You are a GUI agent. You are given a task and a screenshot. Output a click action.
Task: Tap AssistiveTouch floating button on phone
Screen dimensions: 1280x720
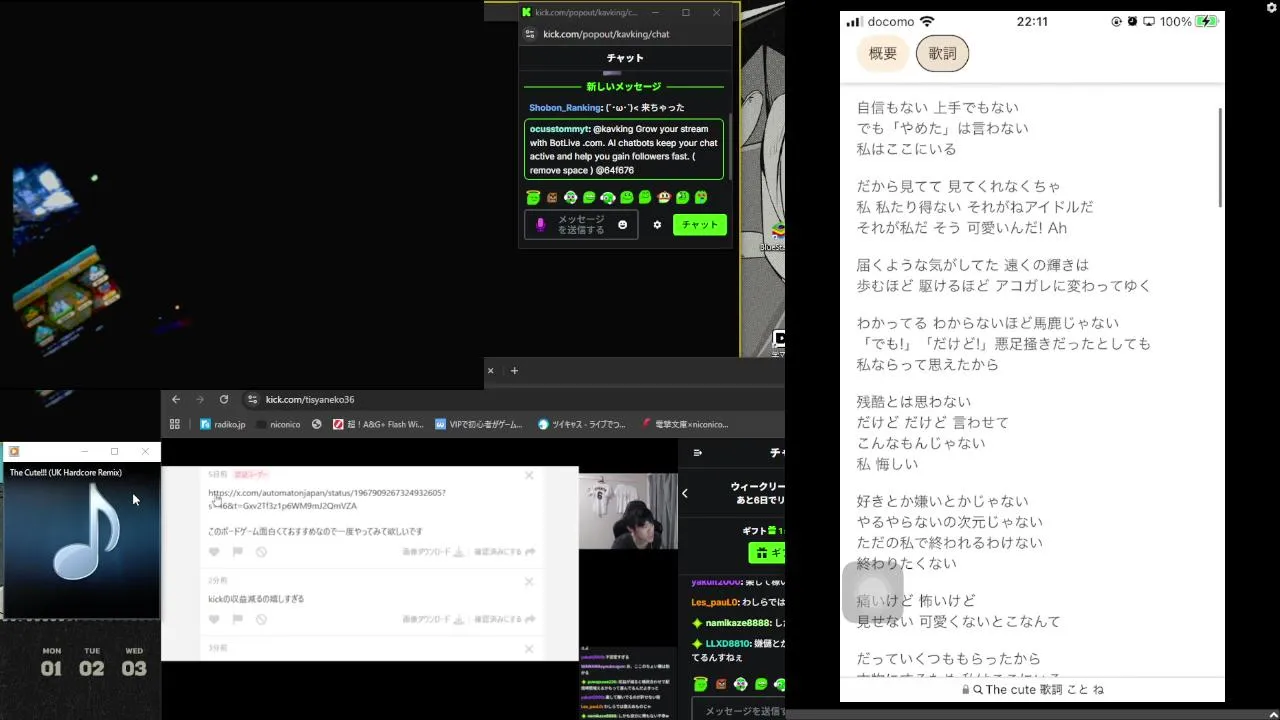[x=873, y=592]
